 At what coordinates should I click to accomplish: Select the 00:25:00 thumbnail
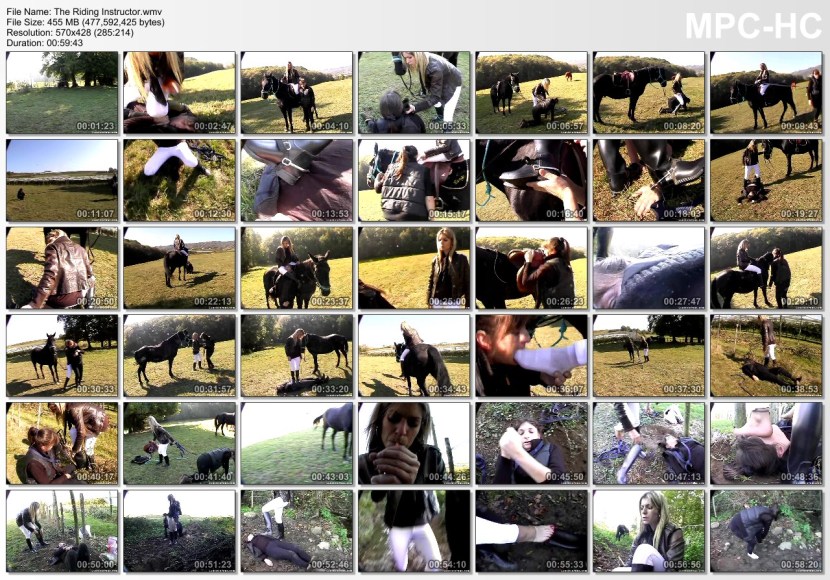[414, 268]
